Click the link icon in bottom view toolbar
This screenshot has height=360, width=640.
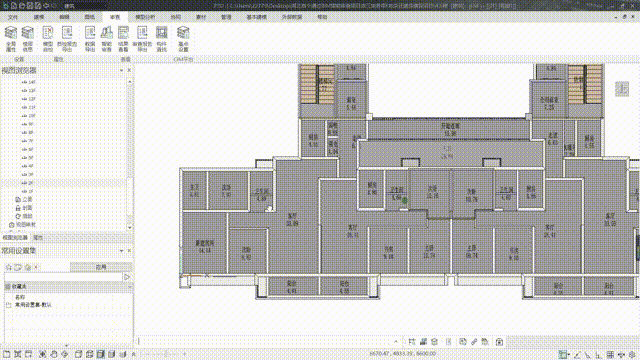[x=474, y=342]
